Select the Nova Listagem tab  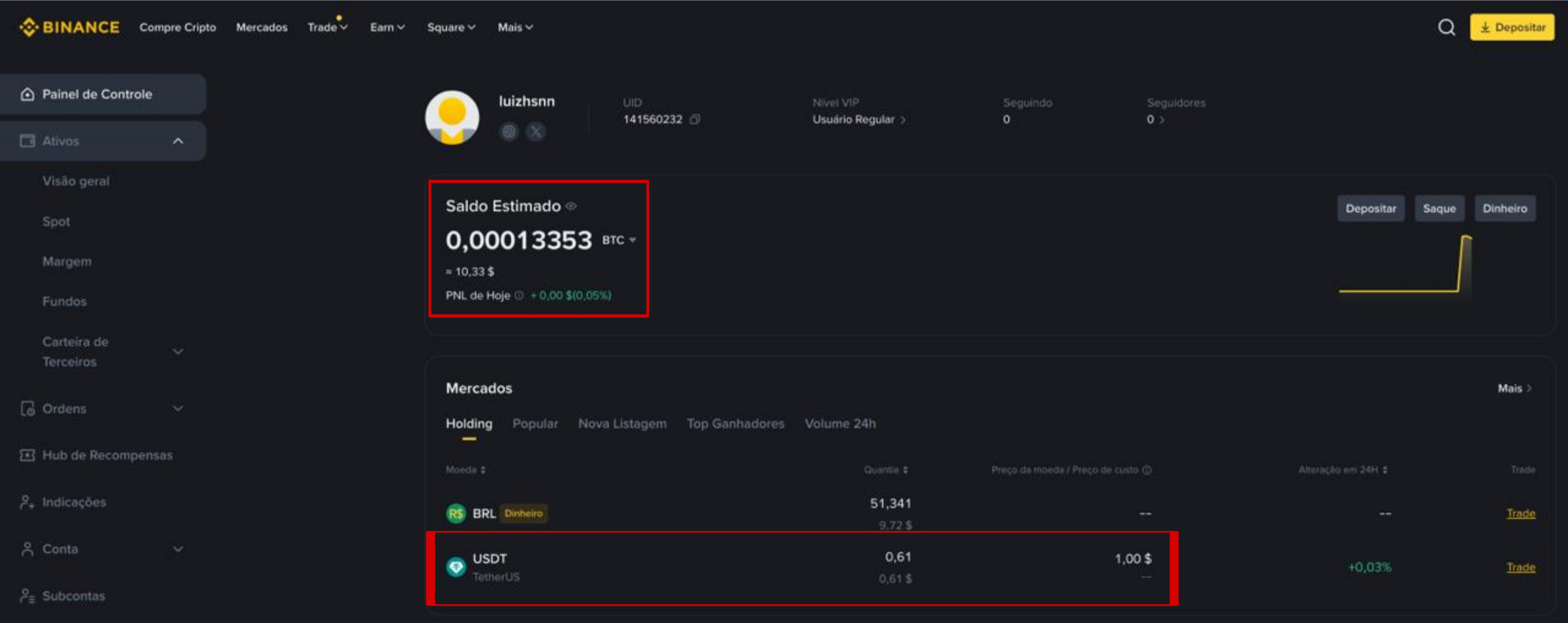click(x=623, y=424)
